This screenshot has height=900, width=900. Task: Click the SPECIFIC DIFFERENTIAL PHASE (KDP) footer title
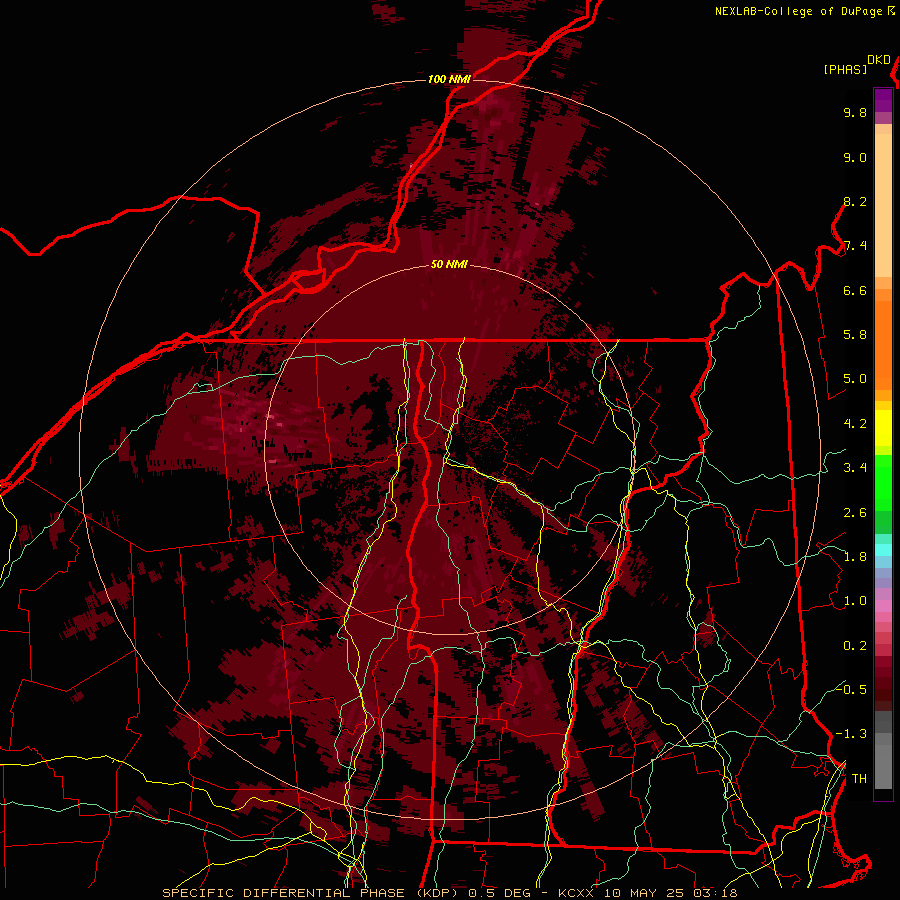(x=312, y=893)
